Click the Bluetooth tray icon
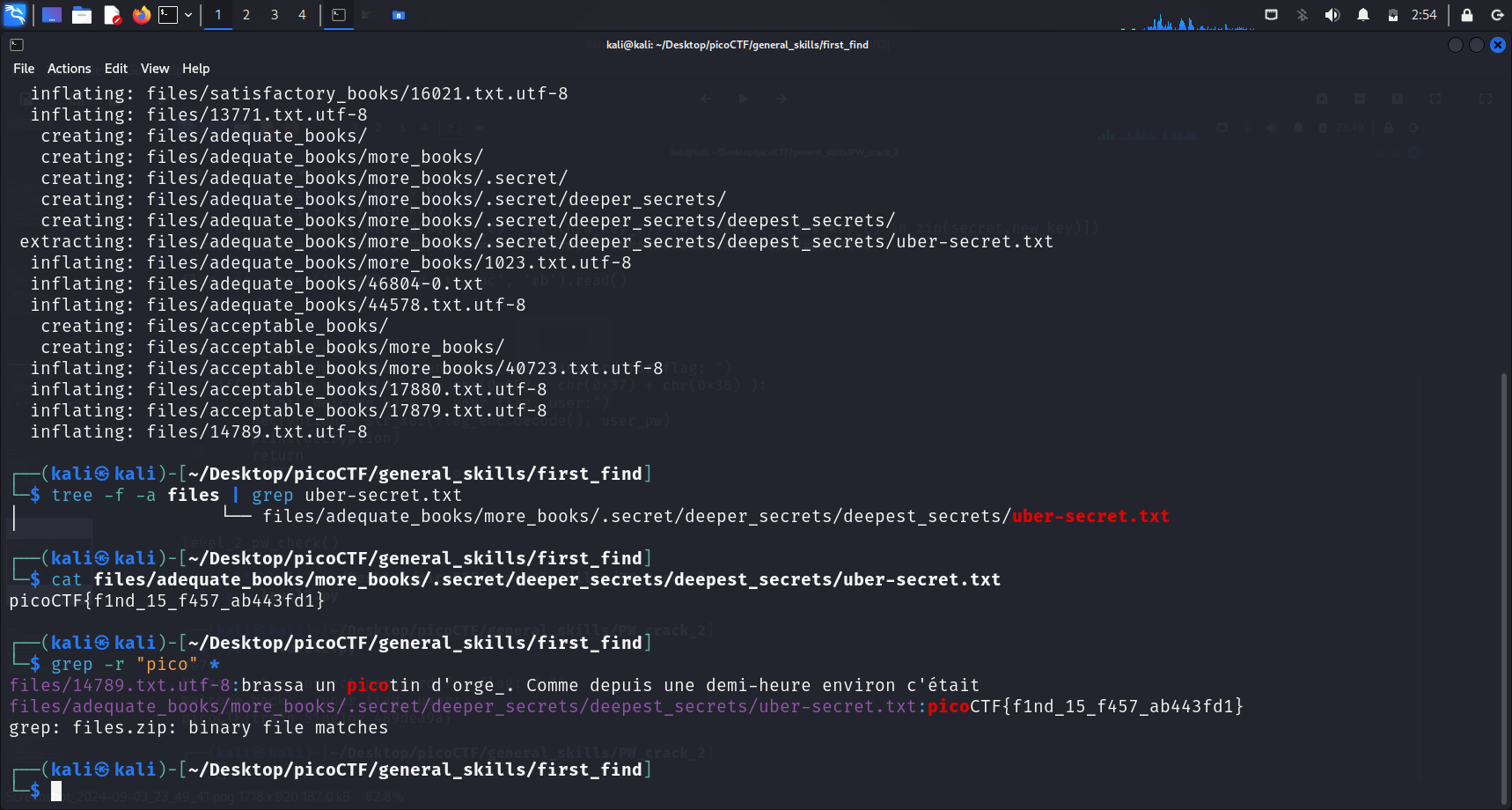 1303,15
